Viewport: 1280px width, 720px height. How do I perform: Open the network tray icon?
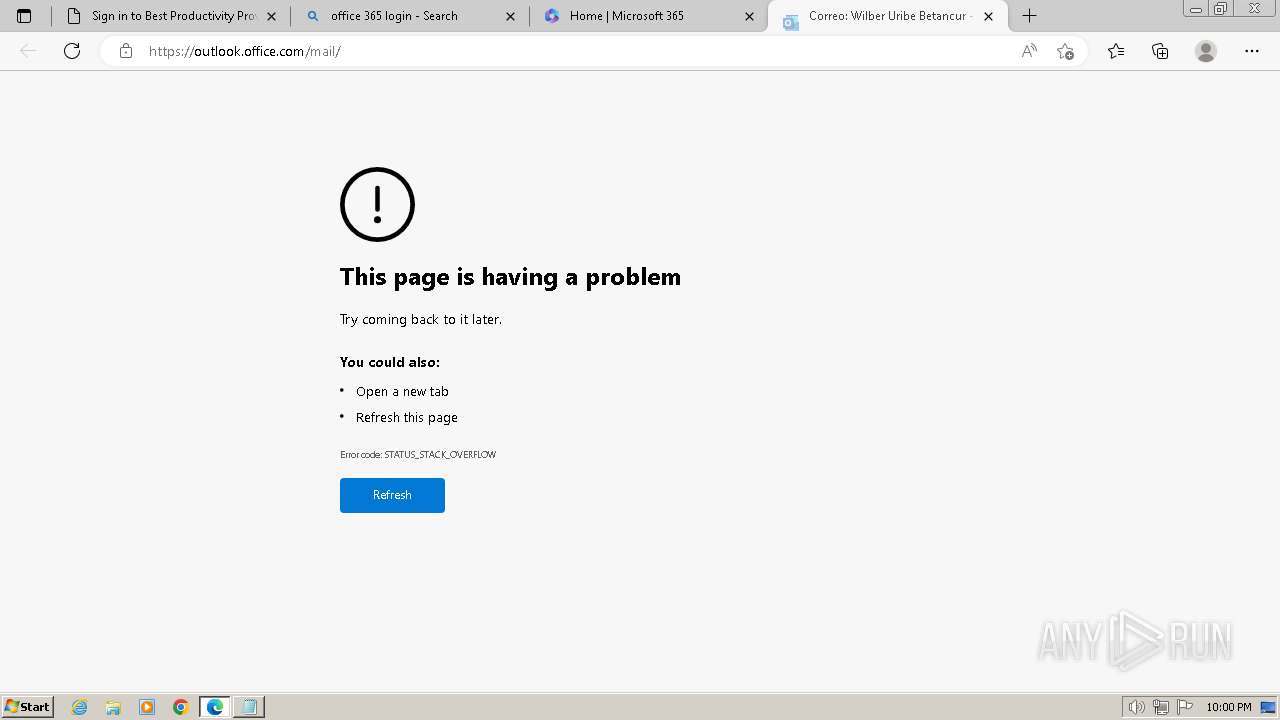pyautogui.click(x=1161, y=707)
